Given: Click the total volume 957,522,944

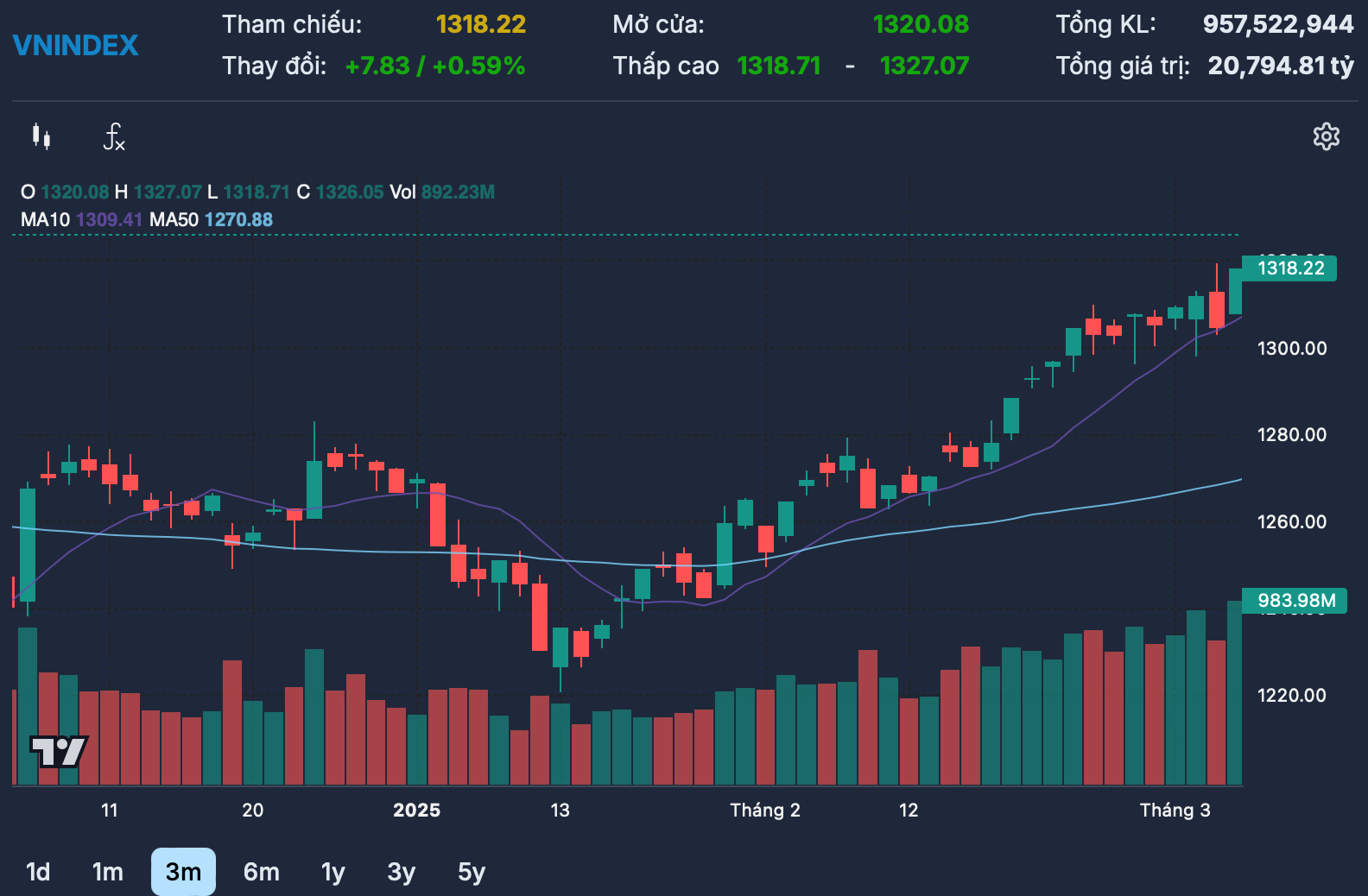Looking at the screenshot, I should coord(1278,24).
